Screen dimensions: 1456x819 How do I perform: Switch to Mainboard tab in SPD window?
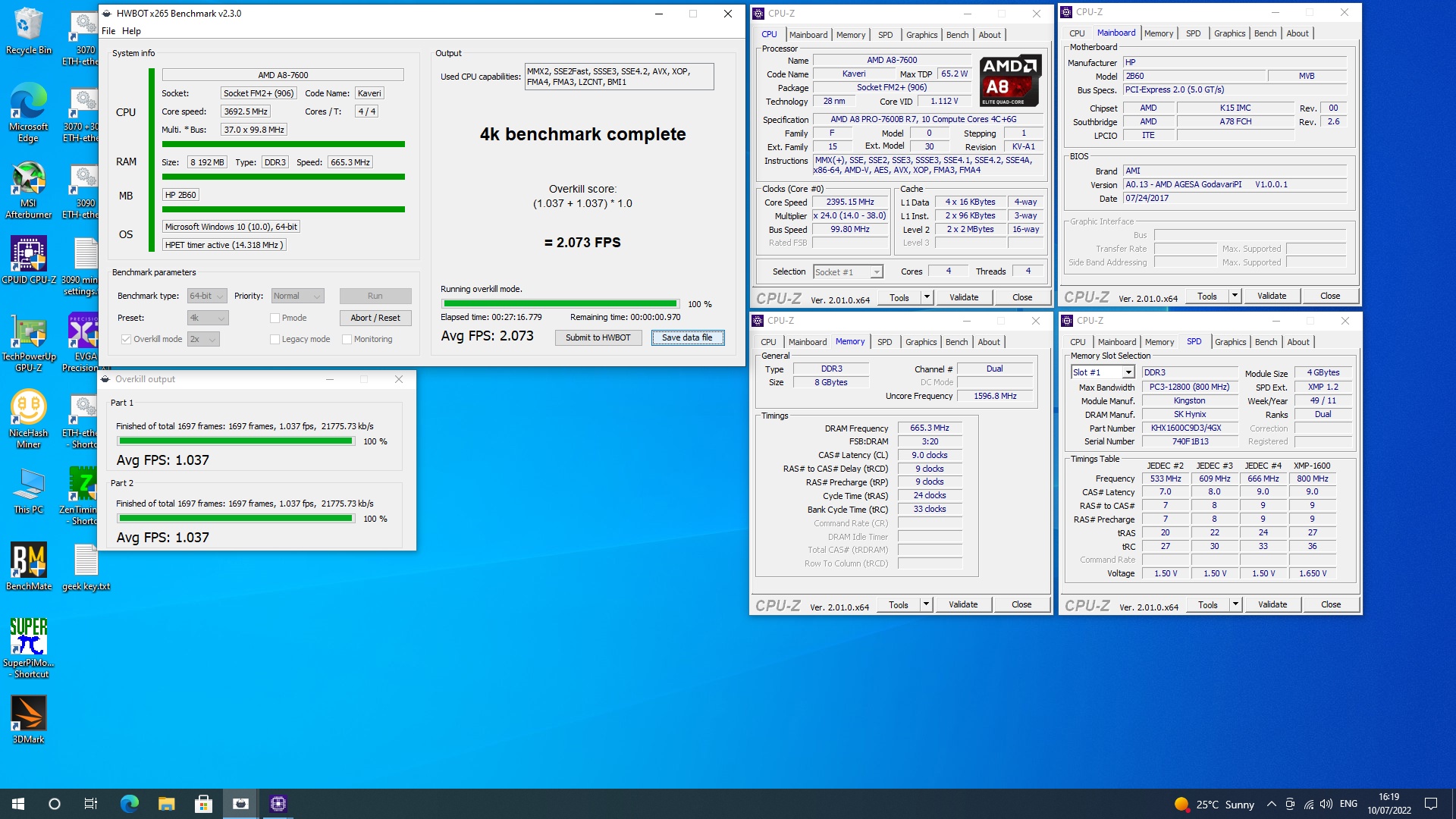(1116, 342)
